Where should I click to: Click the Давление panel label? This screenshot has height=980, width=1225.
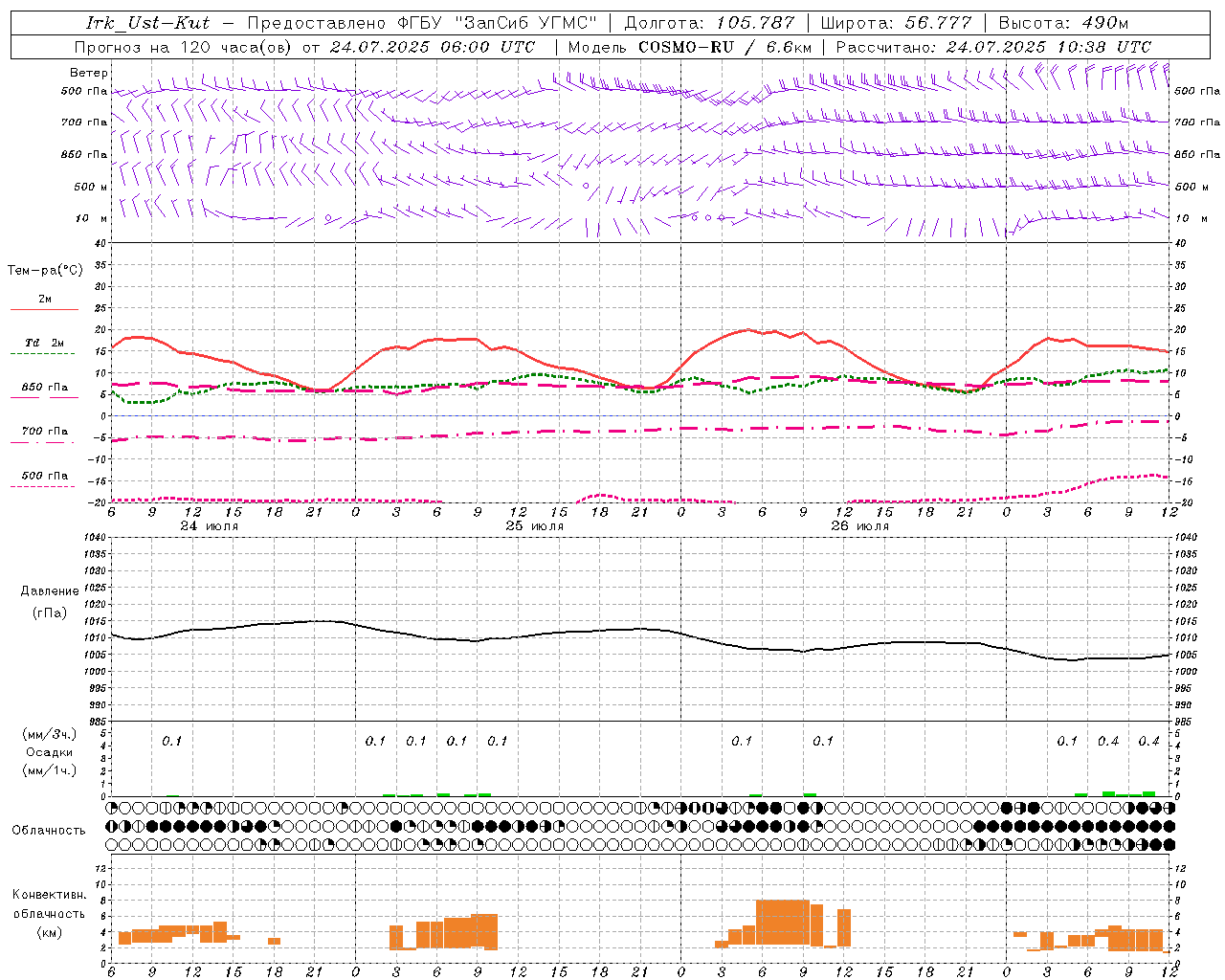[x=50, y=591]
